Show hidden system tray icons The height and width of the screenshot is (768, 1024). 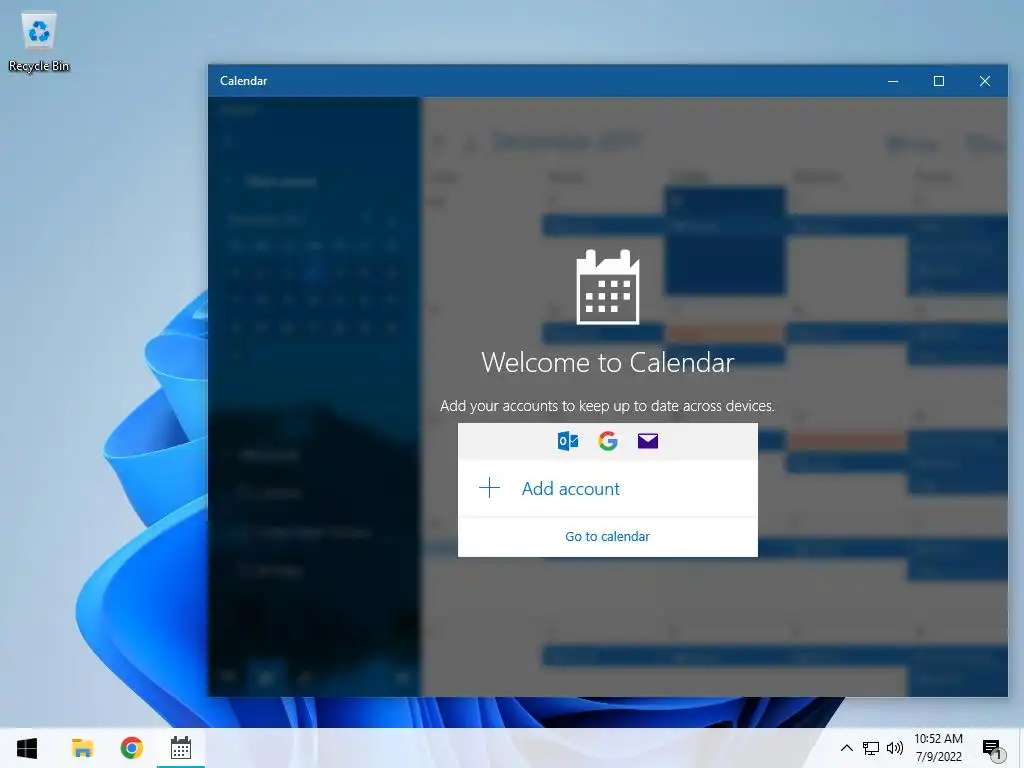pos(846,748)
